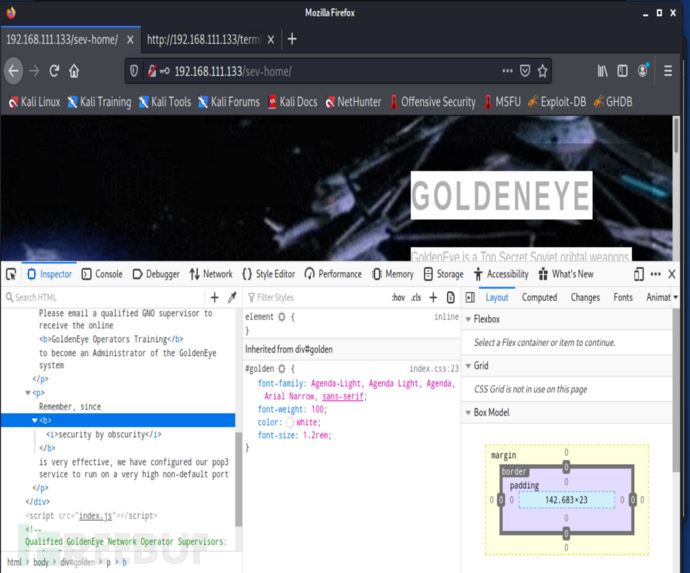Screen dimensions: 690x573
Task: Collapse the Flexbox section
Action: pos(469,319)
